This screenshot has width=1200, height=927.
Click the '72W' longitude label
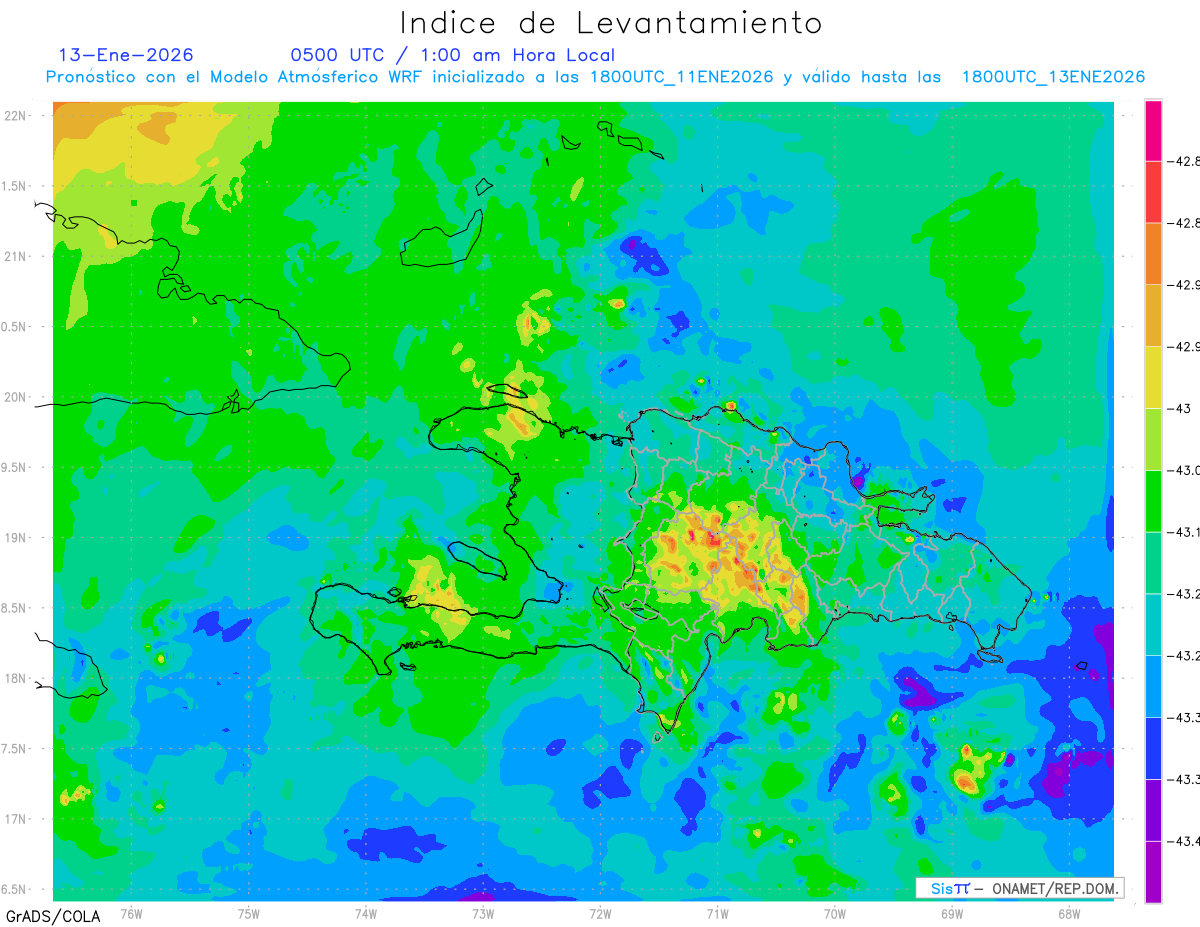click(x=600, y=913)
